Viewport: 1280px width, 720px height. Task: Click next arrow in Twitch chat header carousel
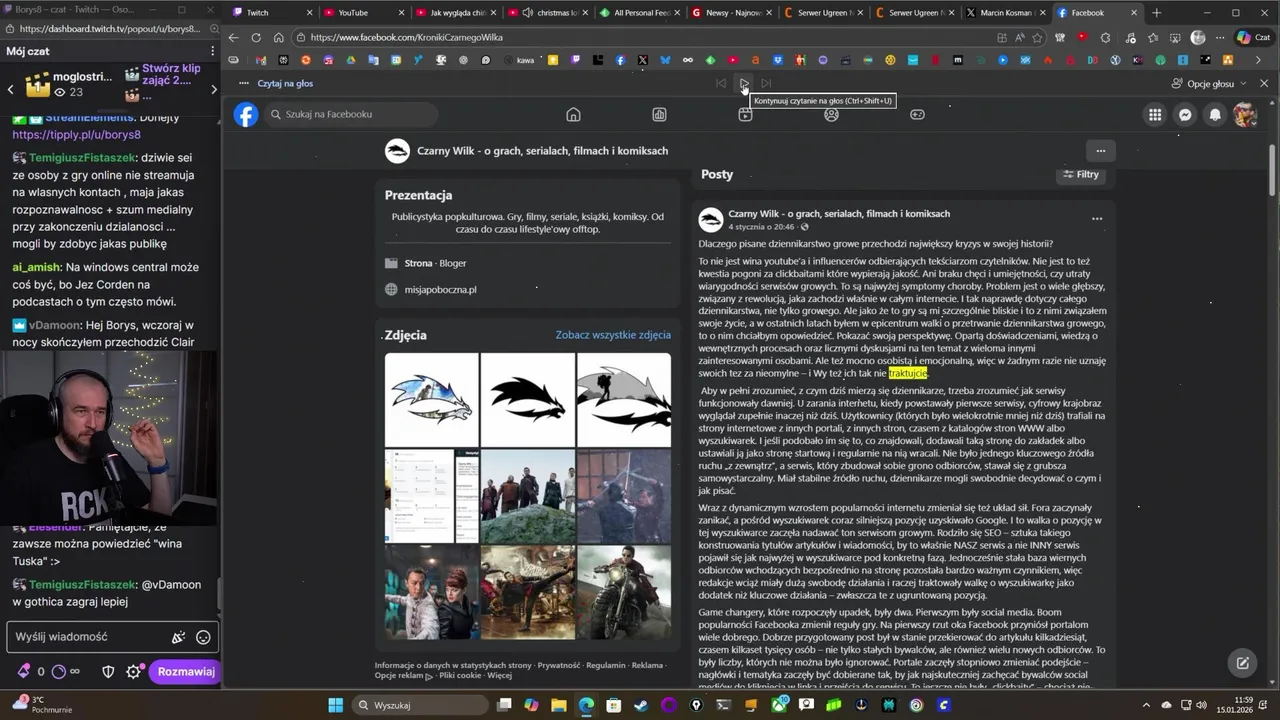click(x=213, y=89)
